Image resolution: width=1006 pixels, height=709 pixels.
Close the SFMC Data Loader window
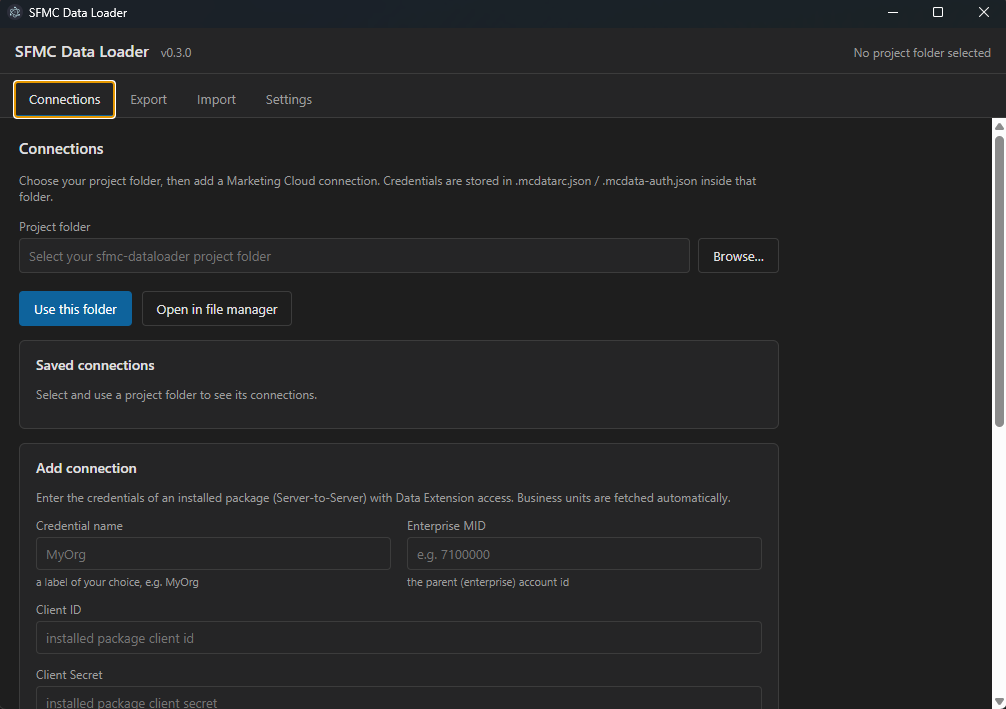coord(983,12)
